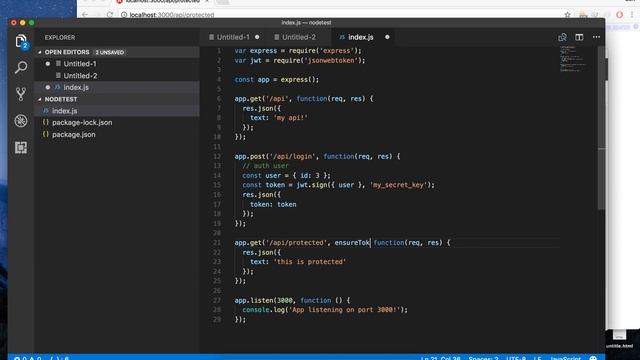Image resolution: width=640 pixels, height=360 pixels.
Task: Click the app.get('/api' route line
Action: coord(303,99)
